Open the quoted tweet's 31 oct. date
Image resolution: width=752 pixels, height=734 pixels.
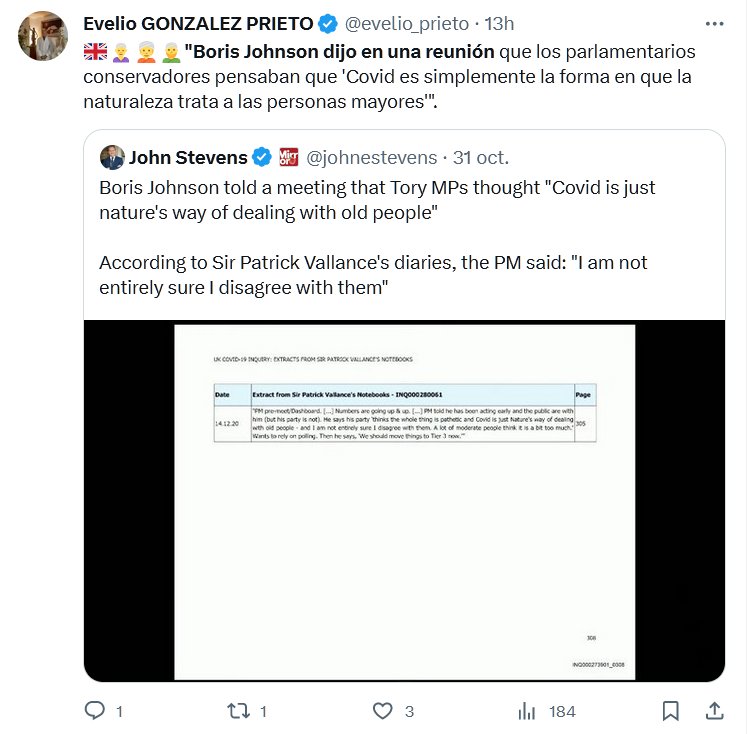pos(481,157)
